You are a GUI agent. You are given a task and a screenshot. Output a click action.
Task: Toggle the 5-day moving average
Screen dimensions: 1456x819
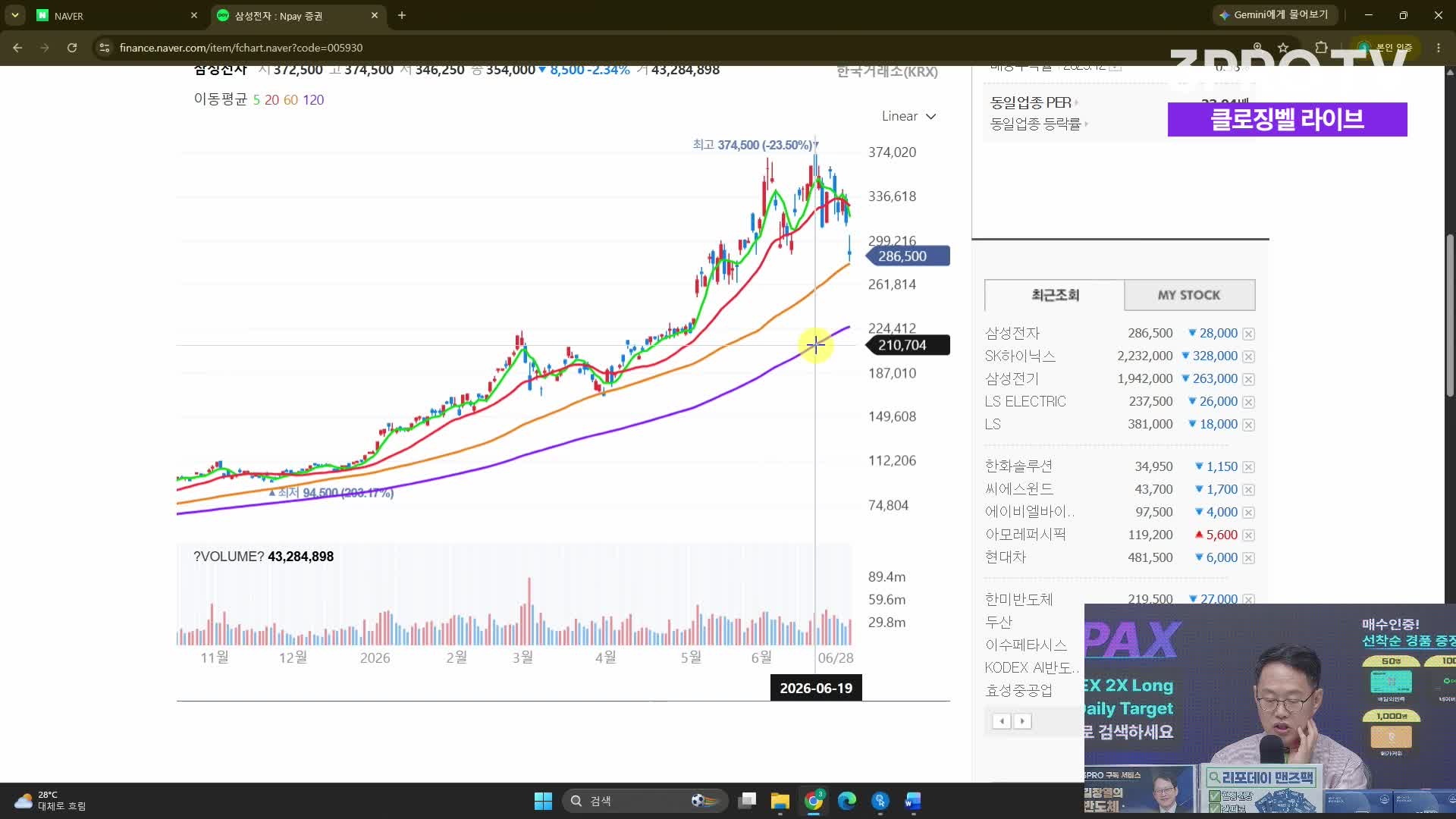[x=256, y=100]
